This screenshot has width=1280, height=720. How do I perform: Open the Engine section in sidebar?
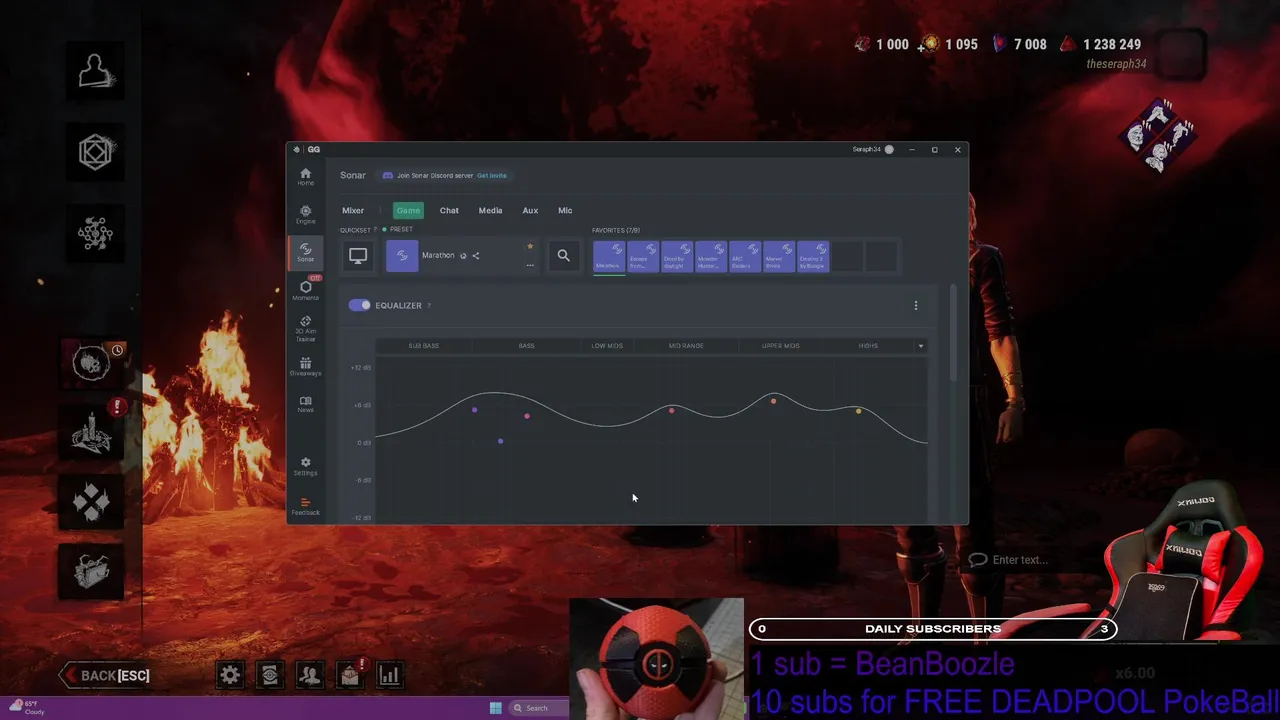coord(305,215)
